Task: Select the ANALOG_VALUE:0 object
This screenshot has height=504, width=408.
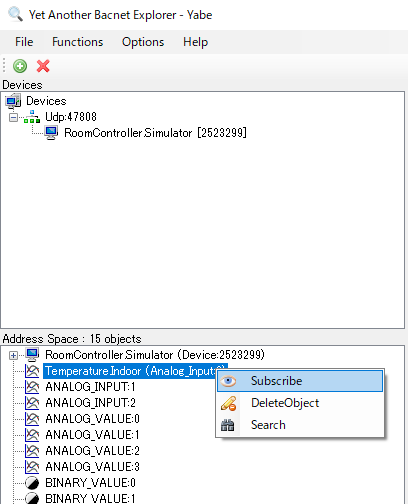Action: click(x=92, y=419)
